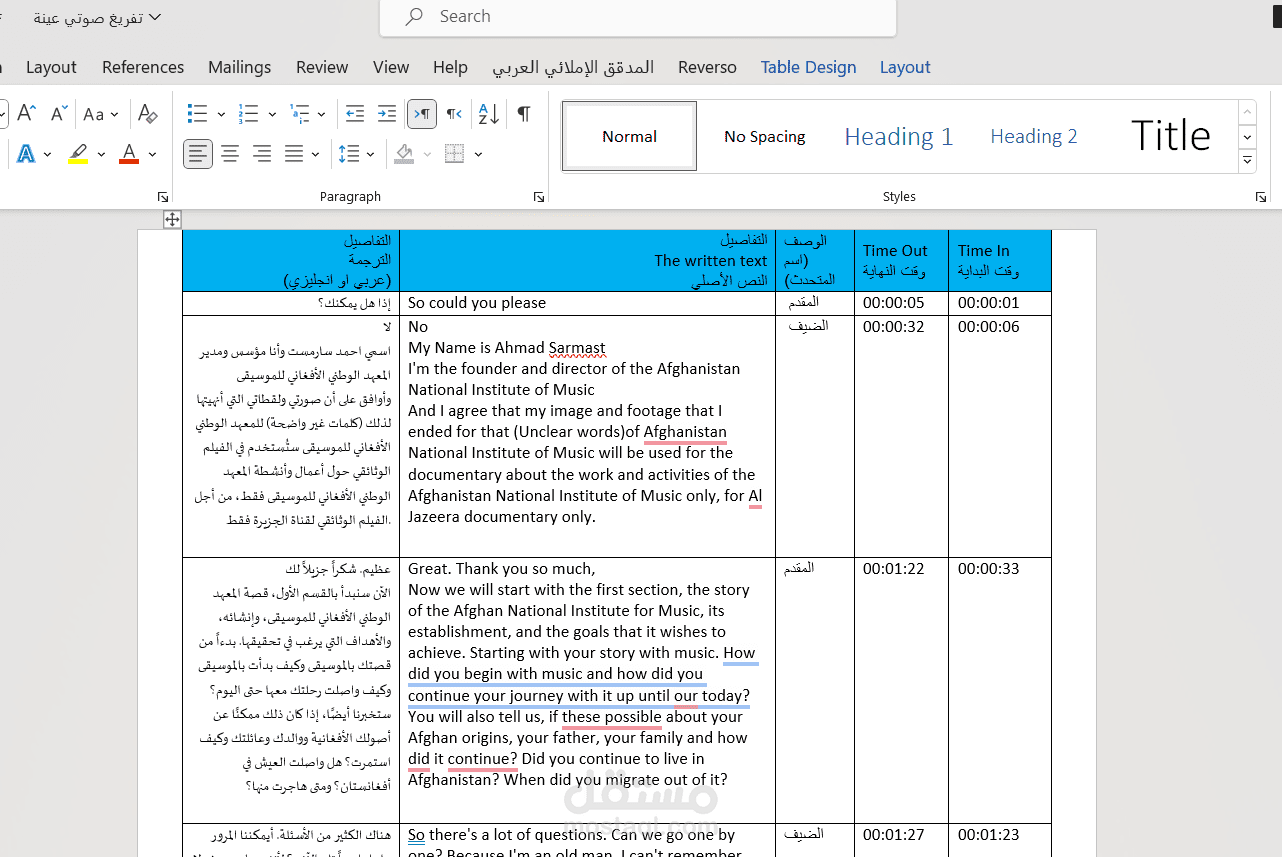
Task: Open Font dialog launcher
Action: point(163,197)
